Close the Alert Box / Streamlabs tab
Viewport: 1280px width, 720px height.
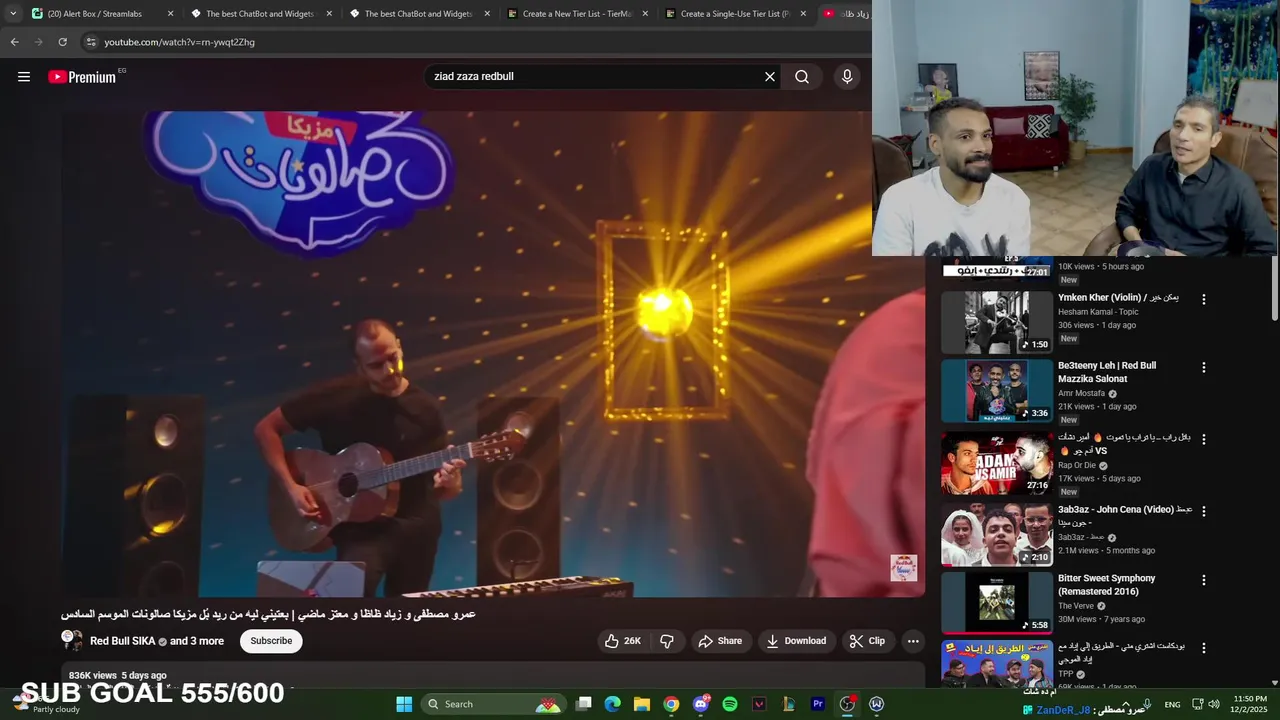(x=170, y=14)
